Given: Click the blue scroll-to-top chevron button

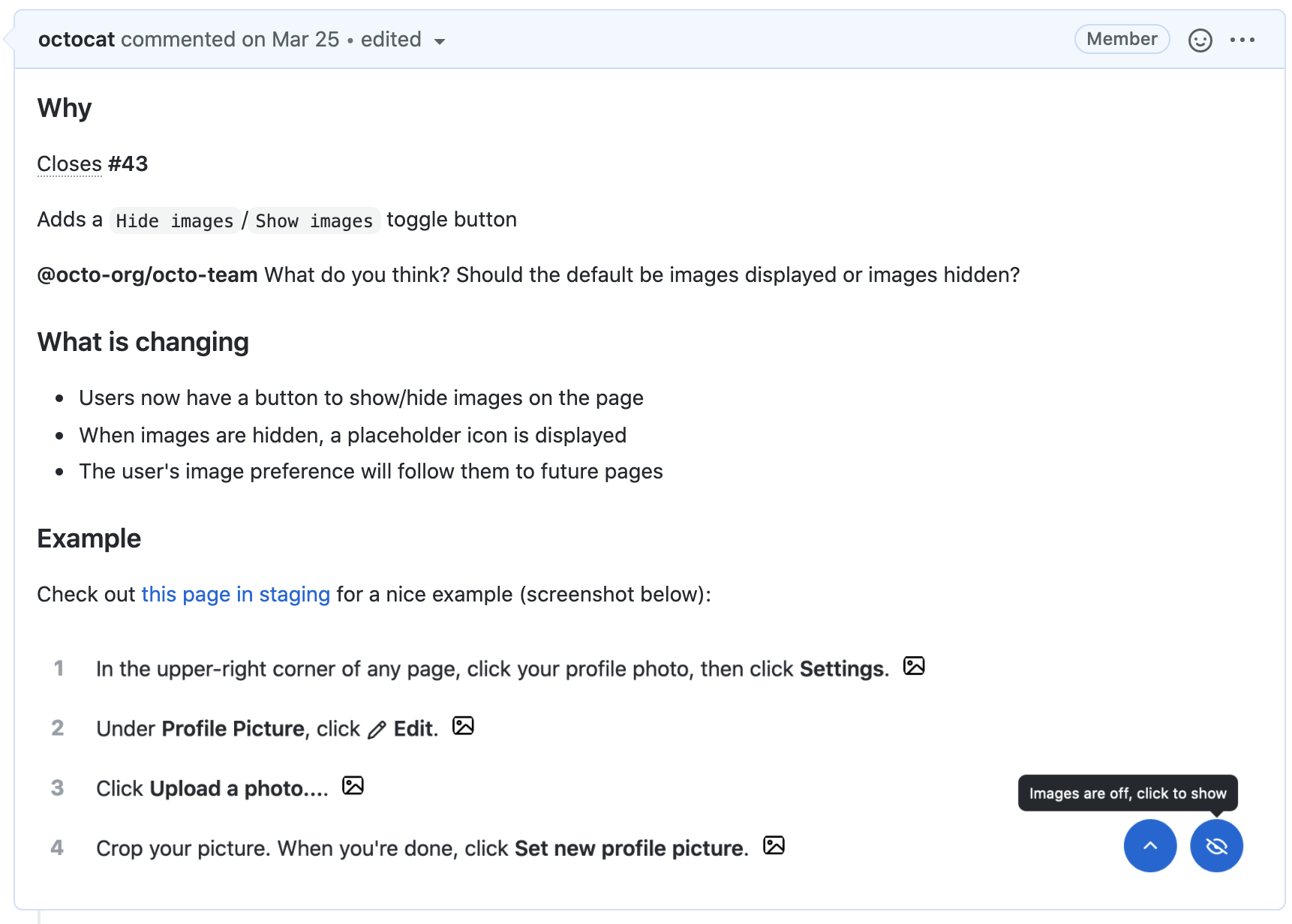Looking at the screenshot, I should [x=1150, y=845].
